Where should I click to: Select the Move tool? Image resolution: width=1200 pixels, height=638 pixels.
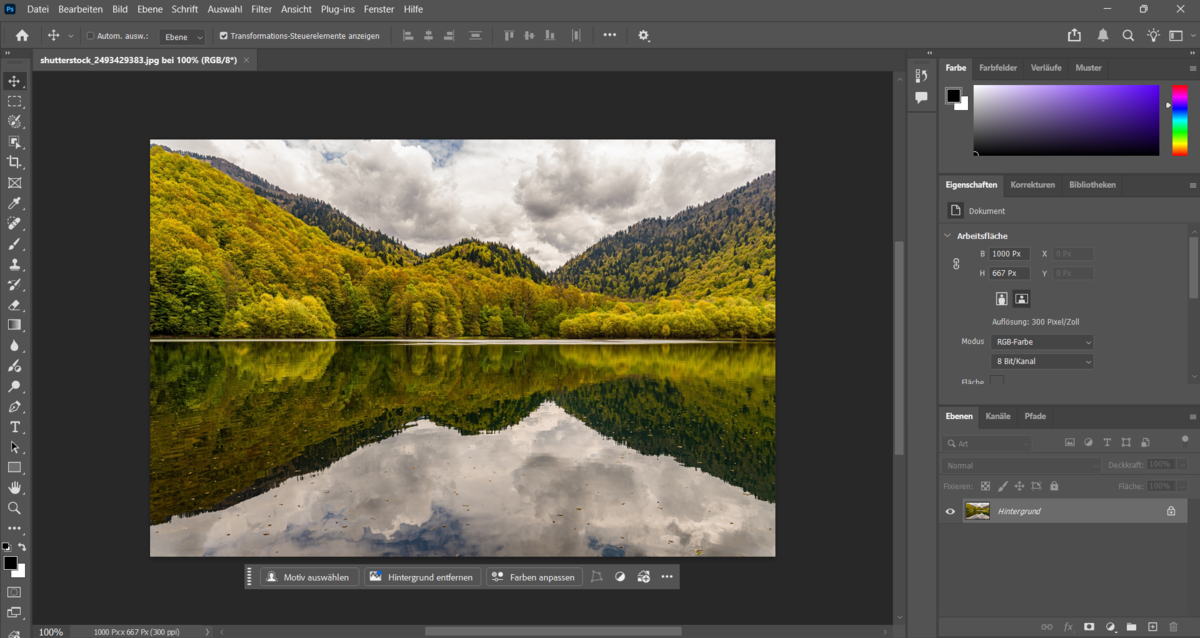(15, 82)
